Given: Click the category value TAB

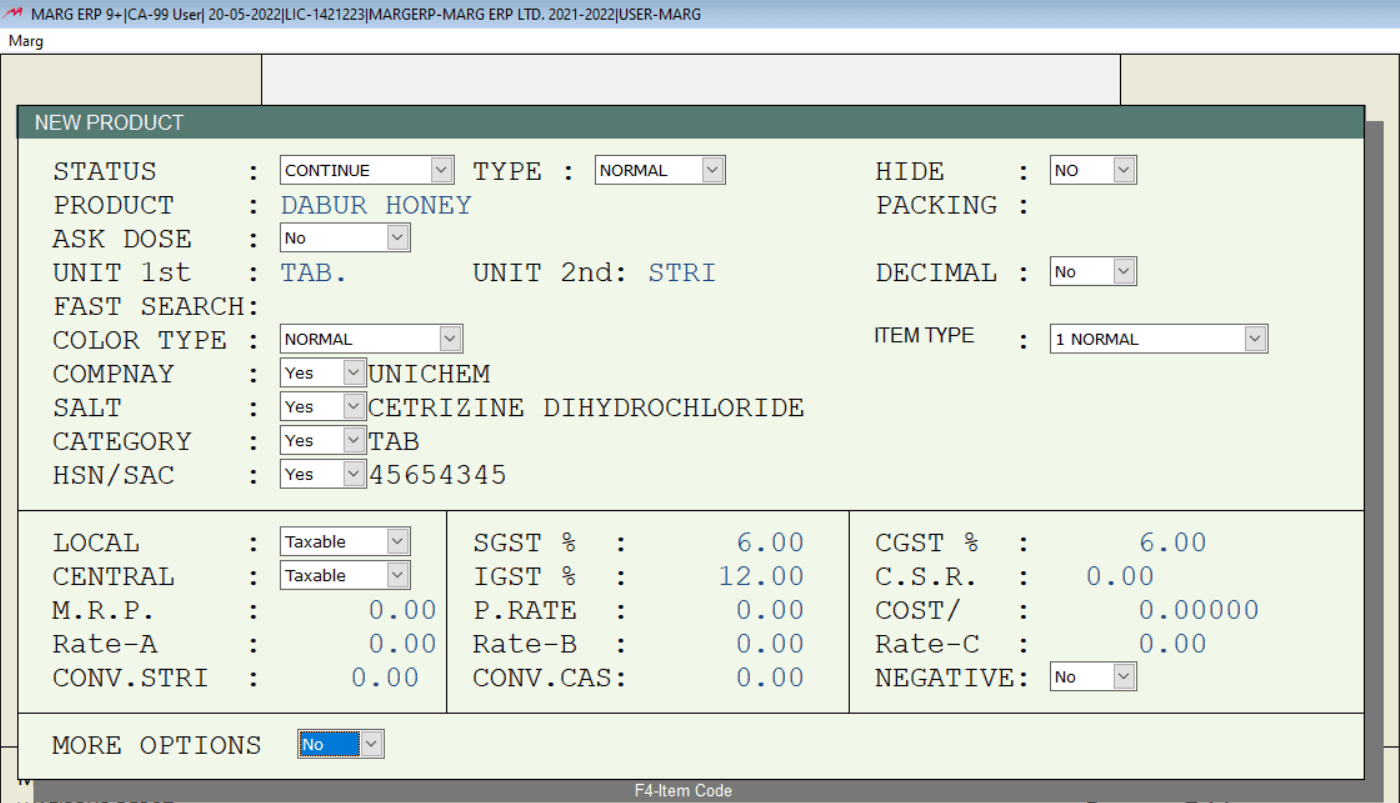Looking at the screenshot, I should pos(394,441).
